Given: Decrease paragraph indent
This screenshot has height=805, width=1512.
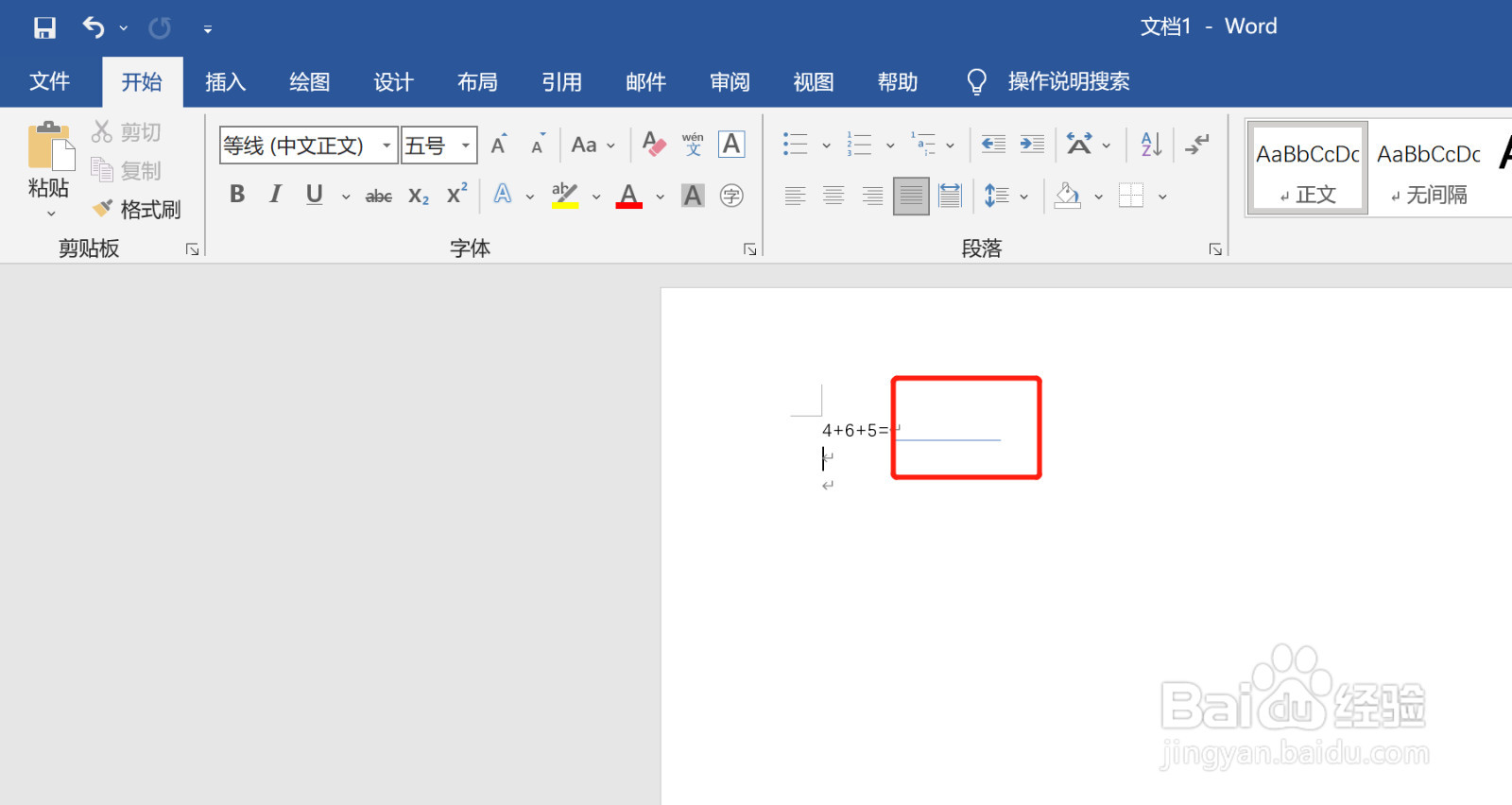Looking at the screenshot, I should click(993, 145).
